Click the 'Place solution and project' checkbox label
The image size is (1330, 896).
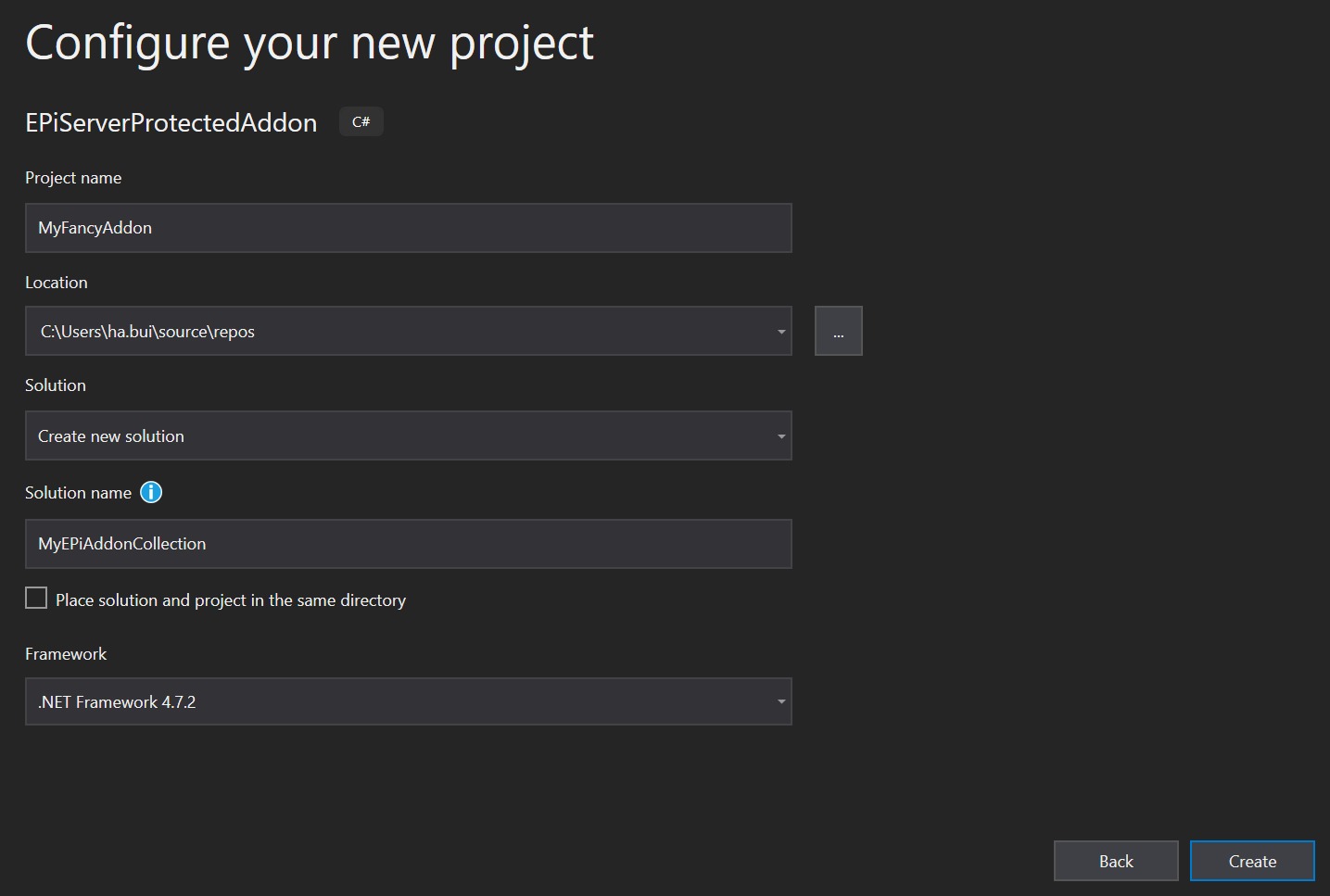coord(231,600)
